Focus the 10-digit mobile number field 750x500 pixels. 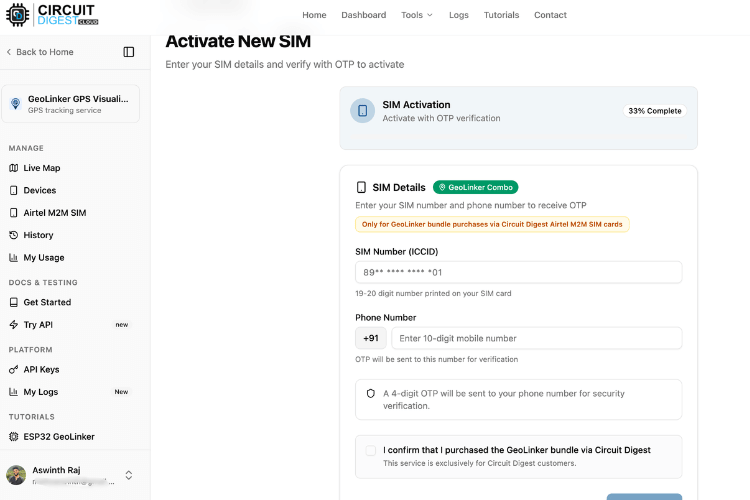coord(537,338)
